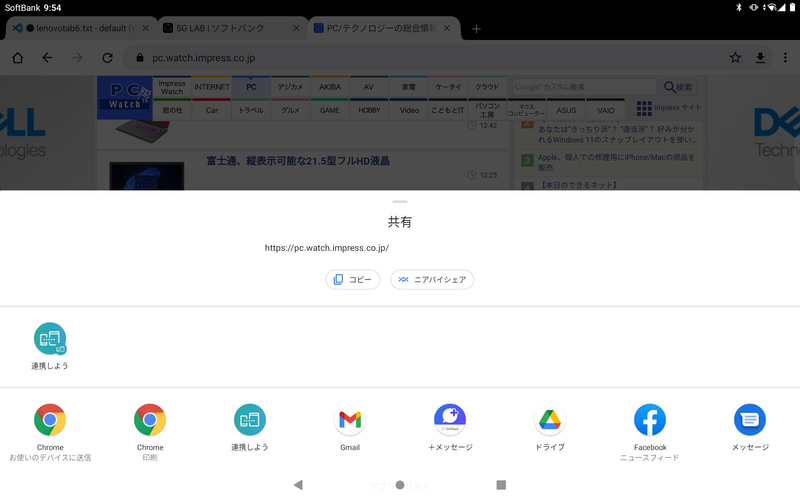Viewport: 800px width, 500px height.
Task: Tap the Google custom search field
Action: point(584,87)
